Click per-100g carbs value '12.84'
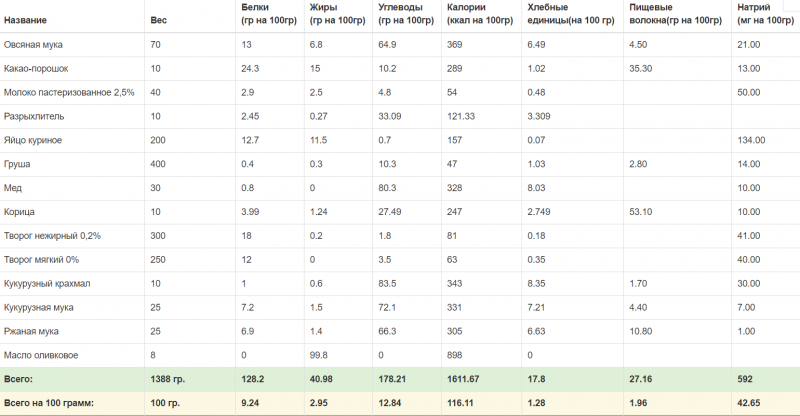Viewport: 800px width, 416px height. pos(390,403)
